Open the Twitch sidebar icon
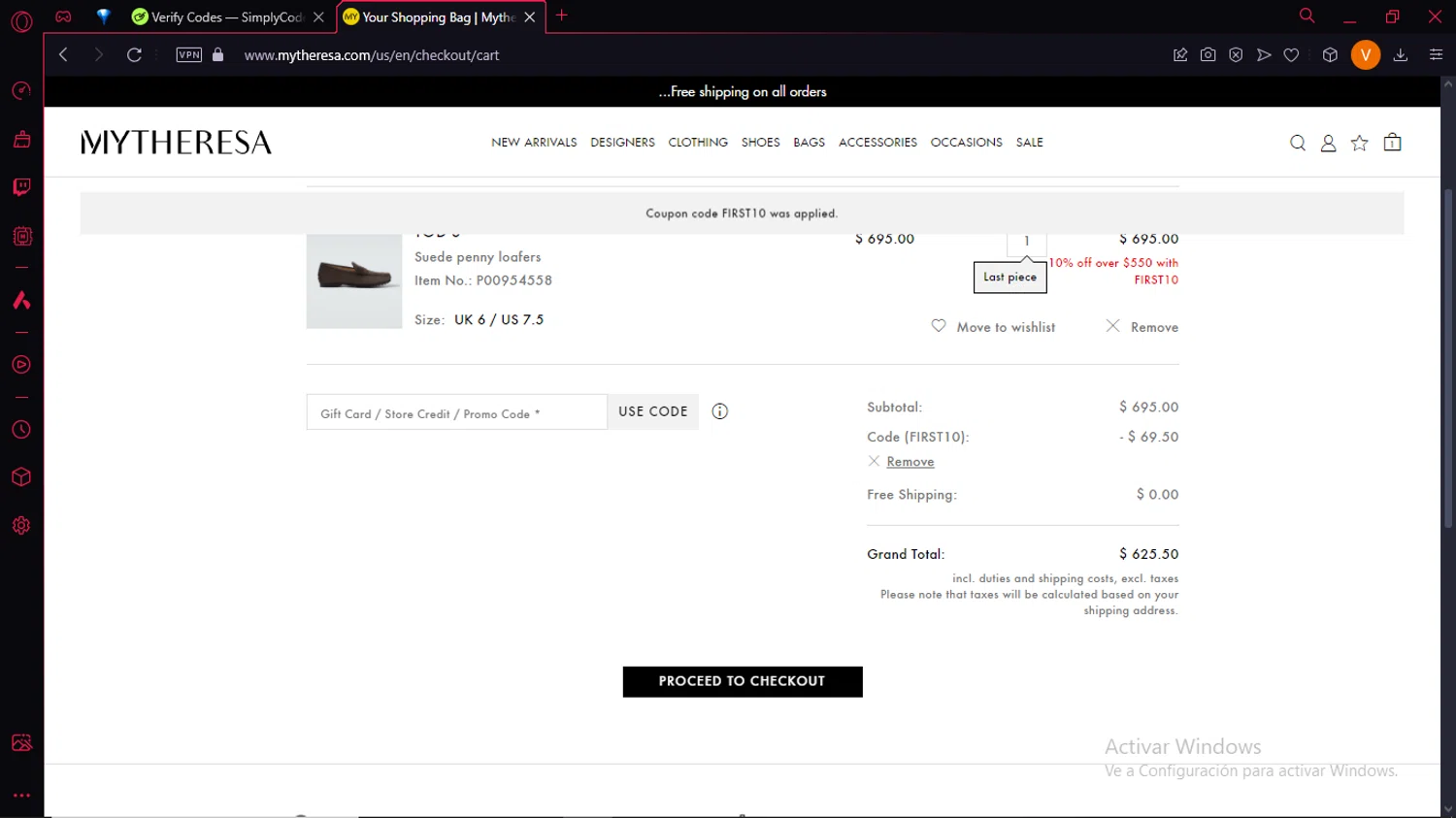Viewport: 1456px width, 818px height. (21, 186)
